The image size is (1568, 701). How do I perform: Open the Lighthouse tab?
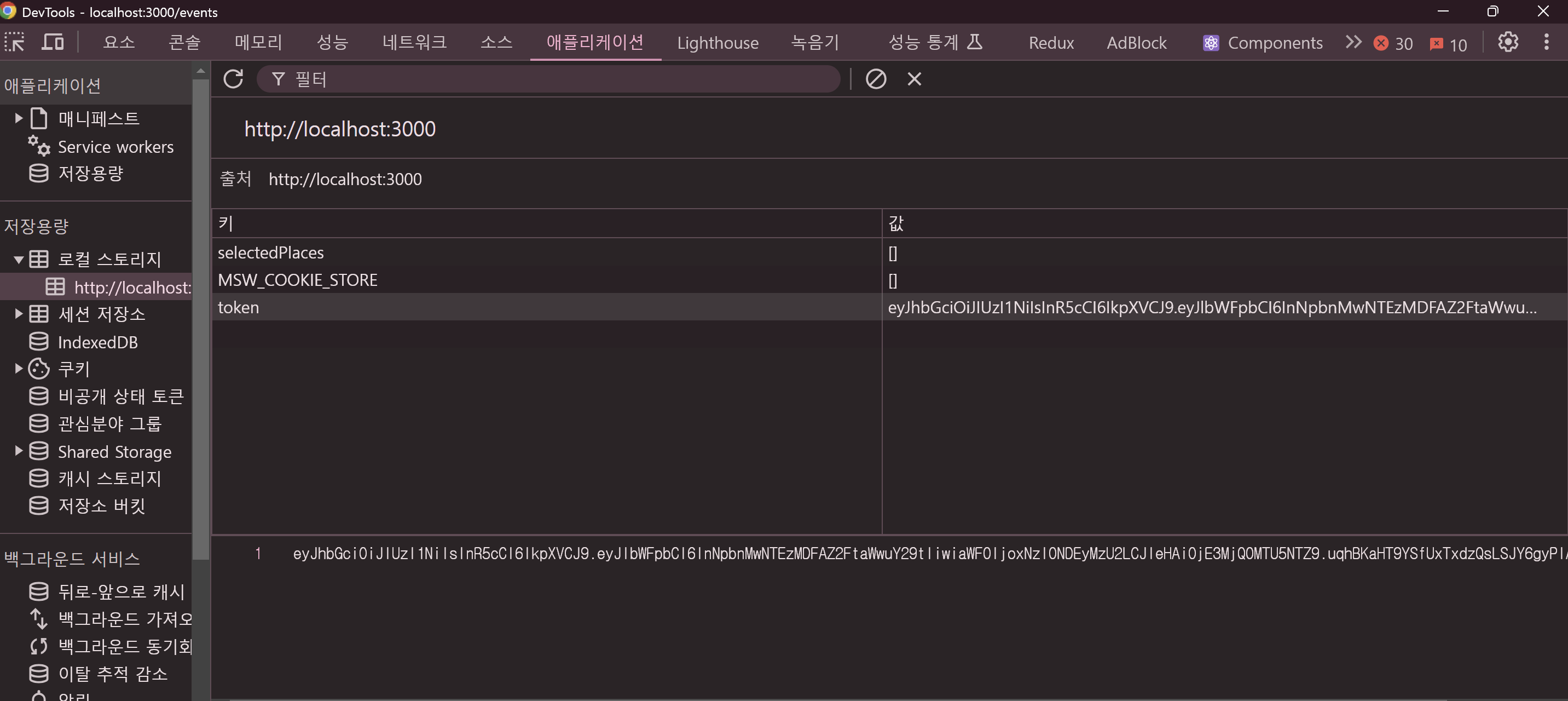[x=717, y=43]
